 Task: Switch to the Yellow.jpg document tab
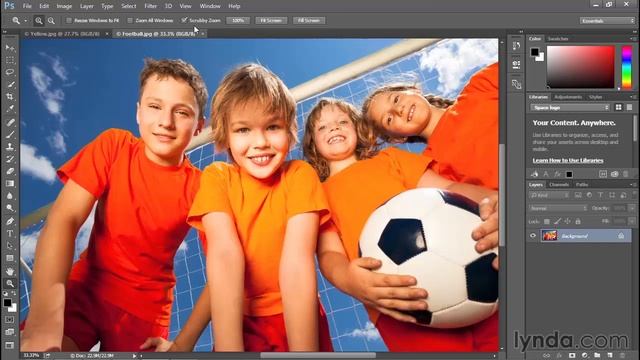click(62, 34)
